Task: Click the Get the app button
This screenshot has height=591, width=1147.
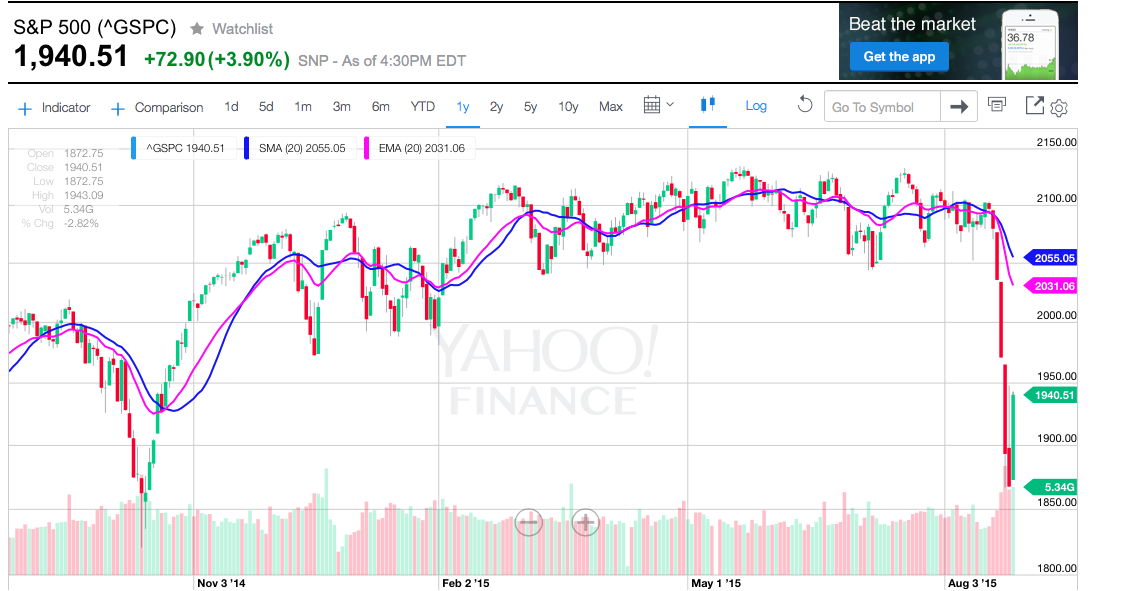Action: pyautogui.click(x=899, y=57)
